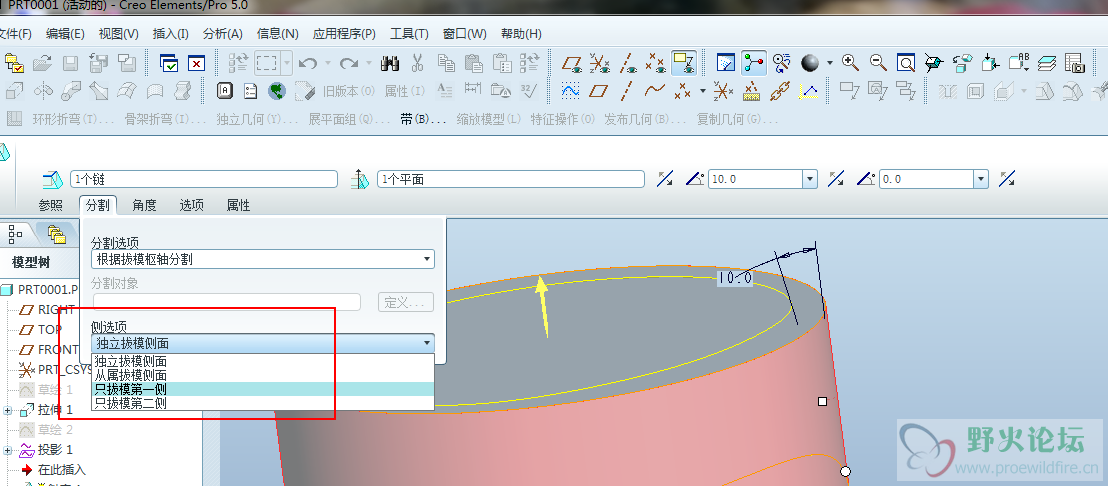Click the datum curve tool icon
1108x486 pixels.
[x=655, y=90]
